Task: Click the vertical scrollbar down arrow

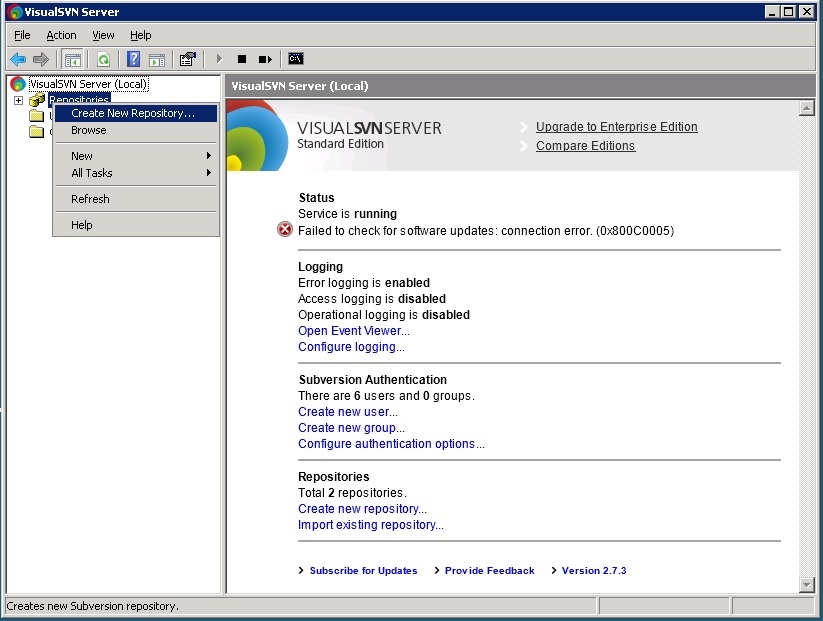Action: pos(808,585)
